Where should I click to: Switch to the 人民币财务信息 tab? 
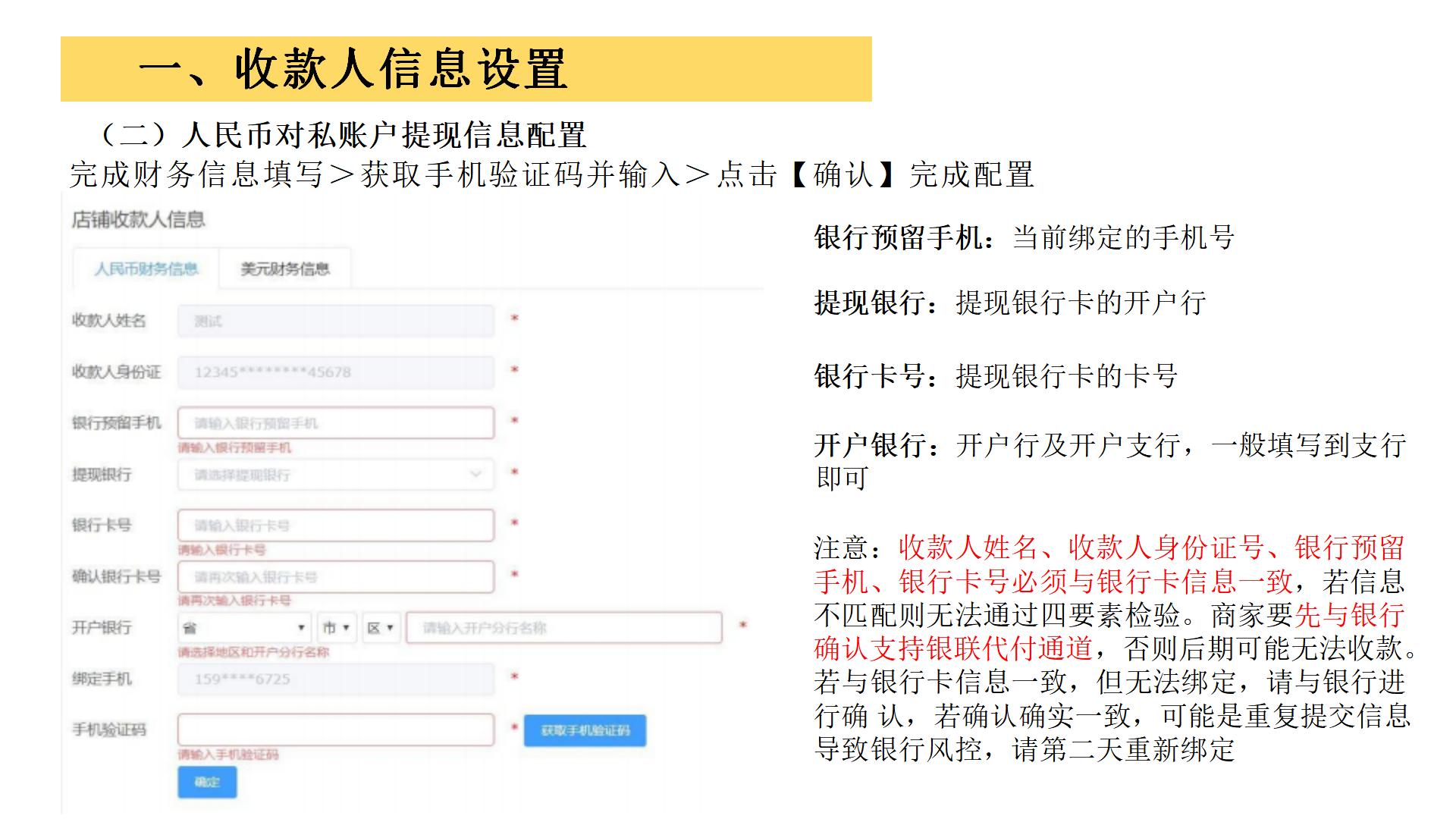(x=146, y=269)
